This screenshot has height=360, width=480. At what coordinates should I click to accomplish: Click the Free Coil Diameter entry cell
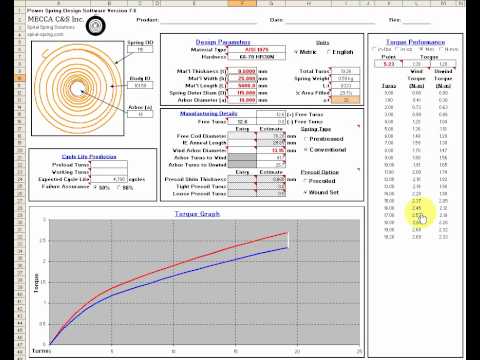242,136
